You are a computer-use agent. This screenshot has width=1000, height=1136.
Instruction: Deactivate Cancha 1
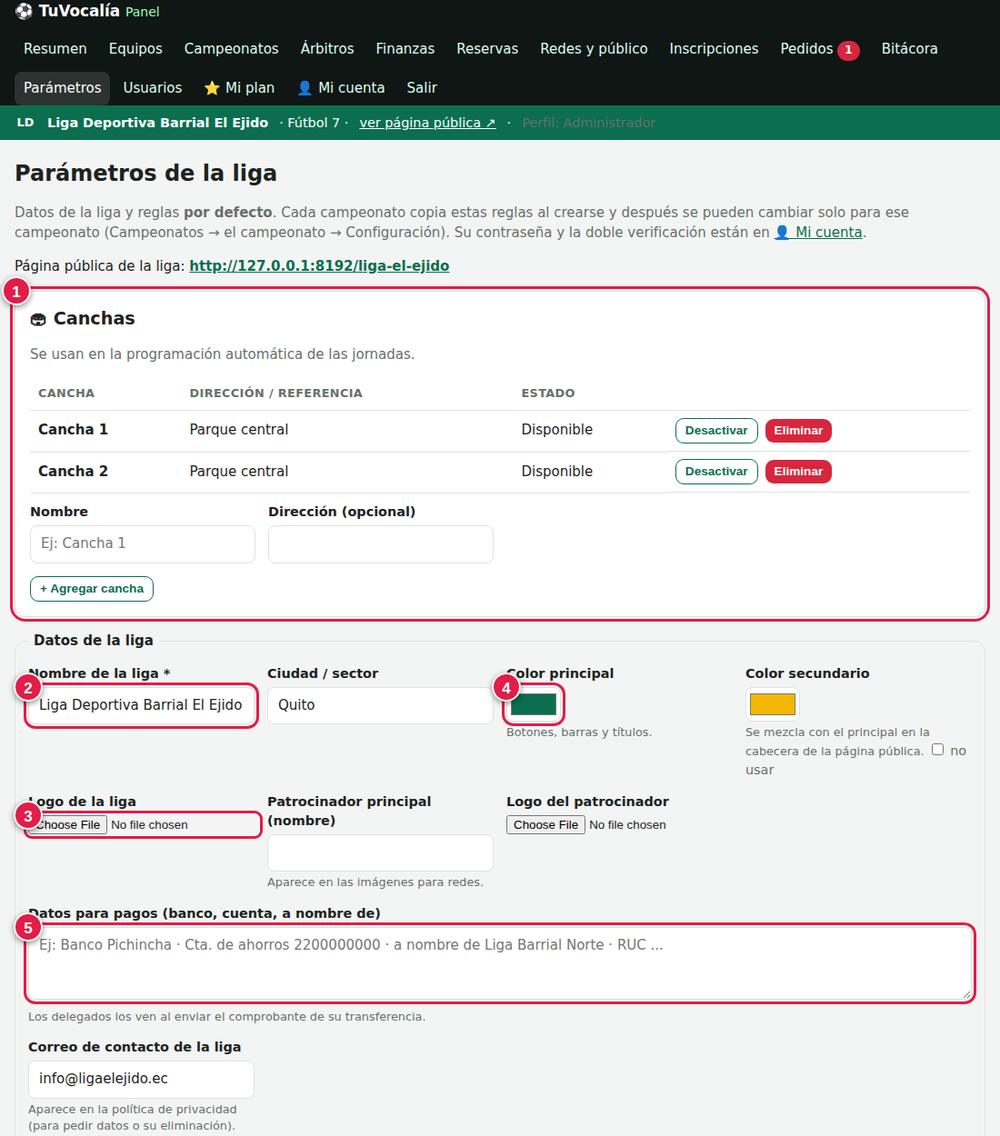716,430
